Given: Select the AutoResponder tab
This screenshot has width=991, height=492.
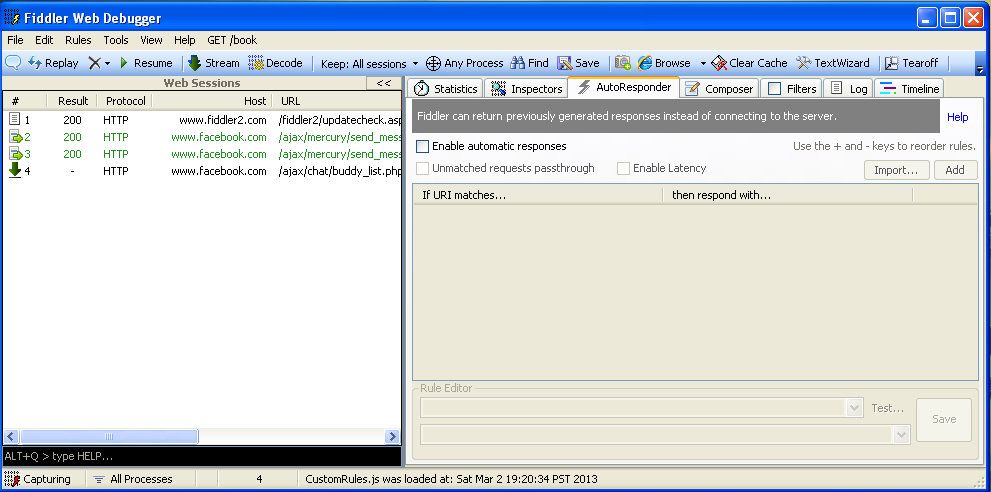Looking at the screenshot, I should click(624, 87).
